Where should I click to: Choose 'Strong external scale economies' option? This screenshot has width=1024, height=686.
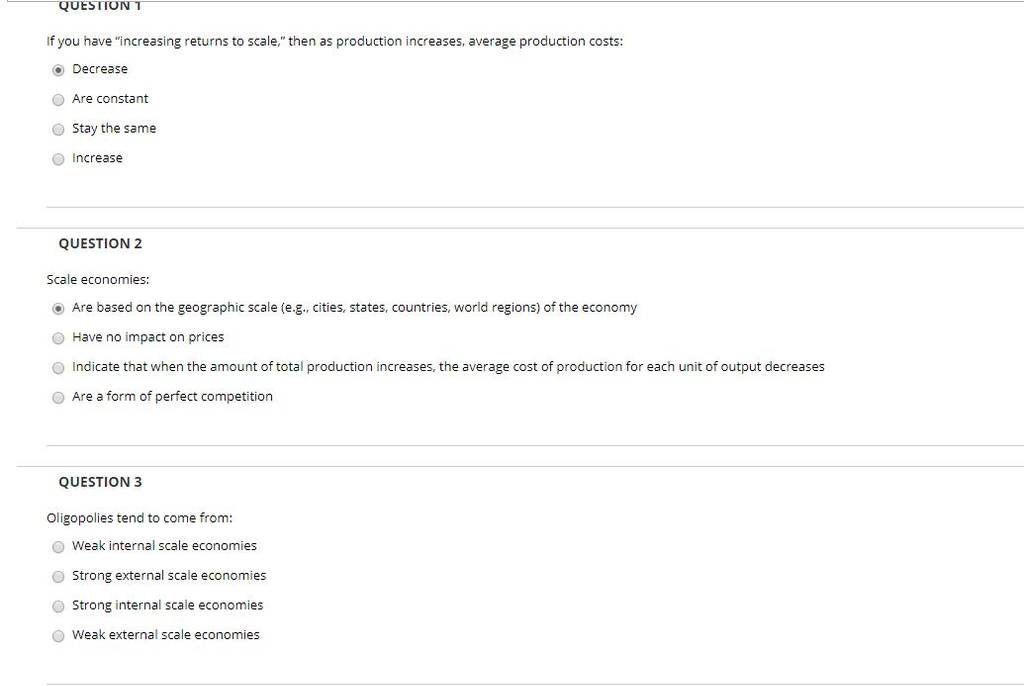click(x=58, y=576)
